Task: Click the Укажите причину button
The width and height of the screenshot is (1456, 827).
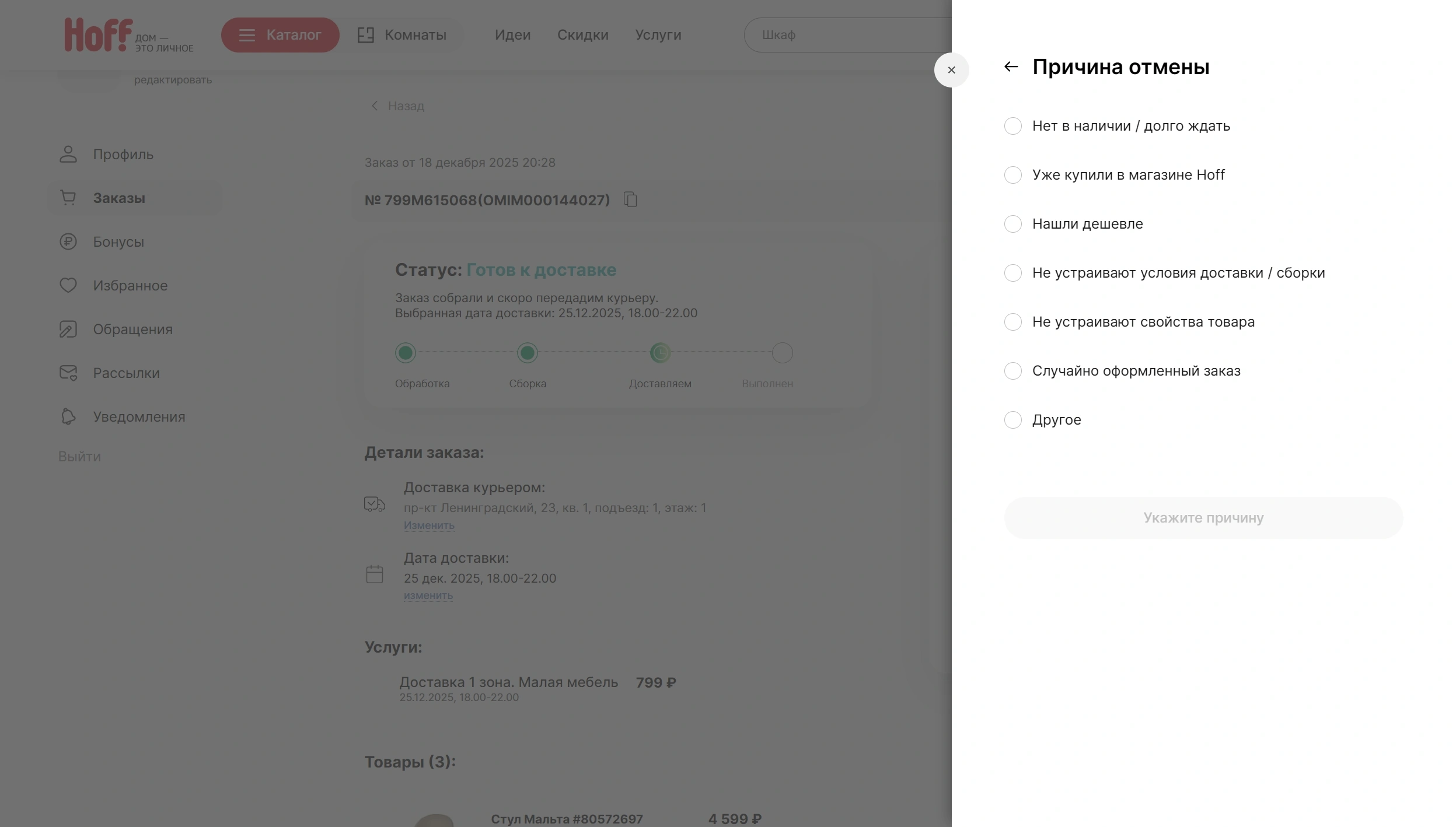Action: pos(1203,518)
